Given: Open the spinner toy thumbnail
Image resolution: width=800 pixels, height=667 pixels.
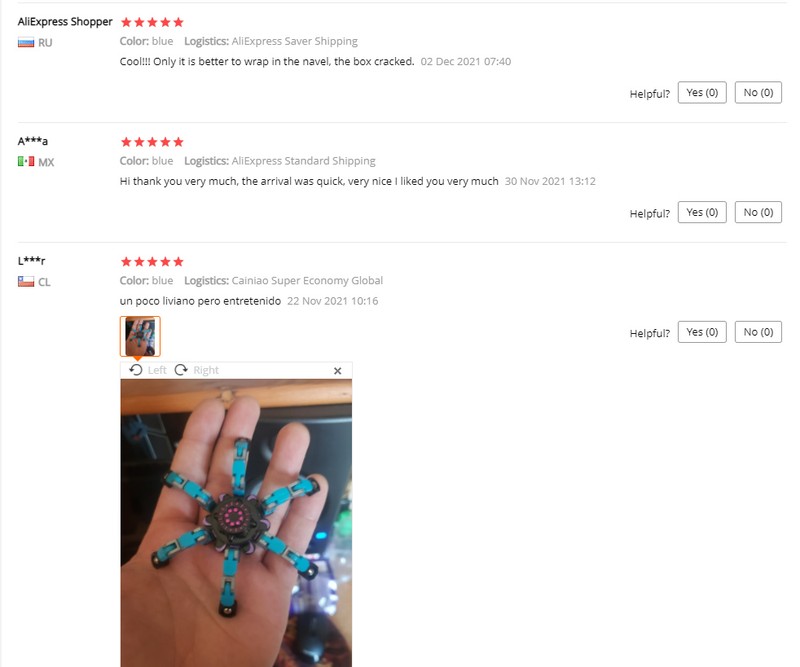Looking at the screenshot, I should point(140,336).
